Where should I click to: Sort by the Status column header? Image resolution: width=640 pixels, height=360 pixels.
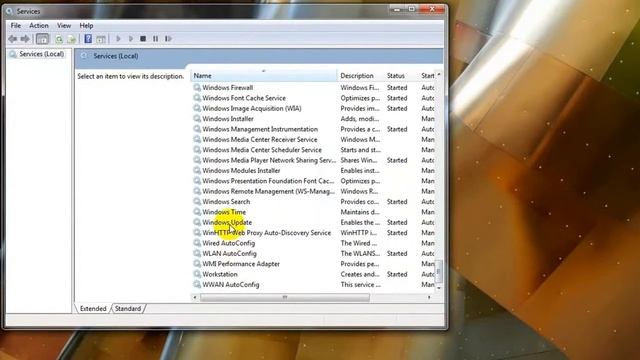pos(402,76)
